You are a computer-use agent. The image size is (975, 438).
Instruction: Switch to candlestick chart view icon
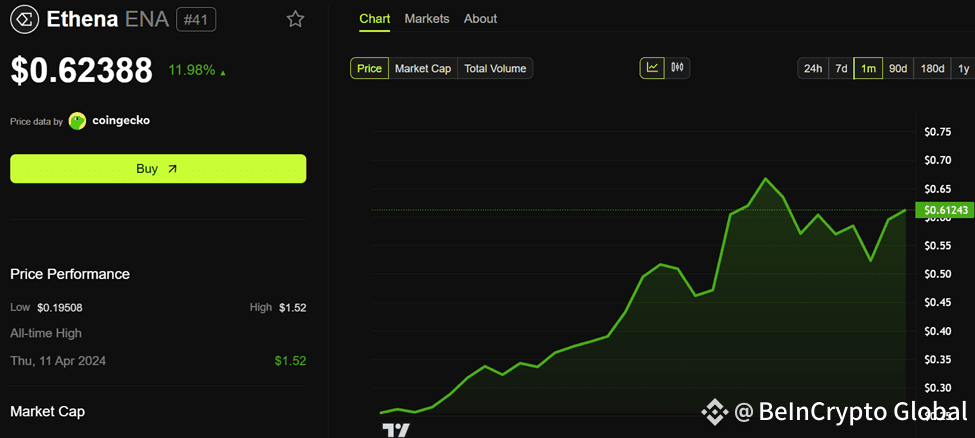pos(678,68)
